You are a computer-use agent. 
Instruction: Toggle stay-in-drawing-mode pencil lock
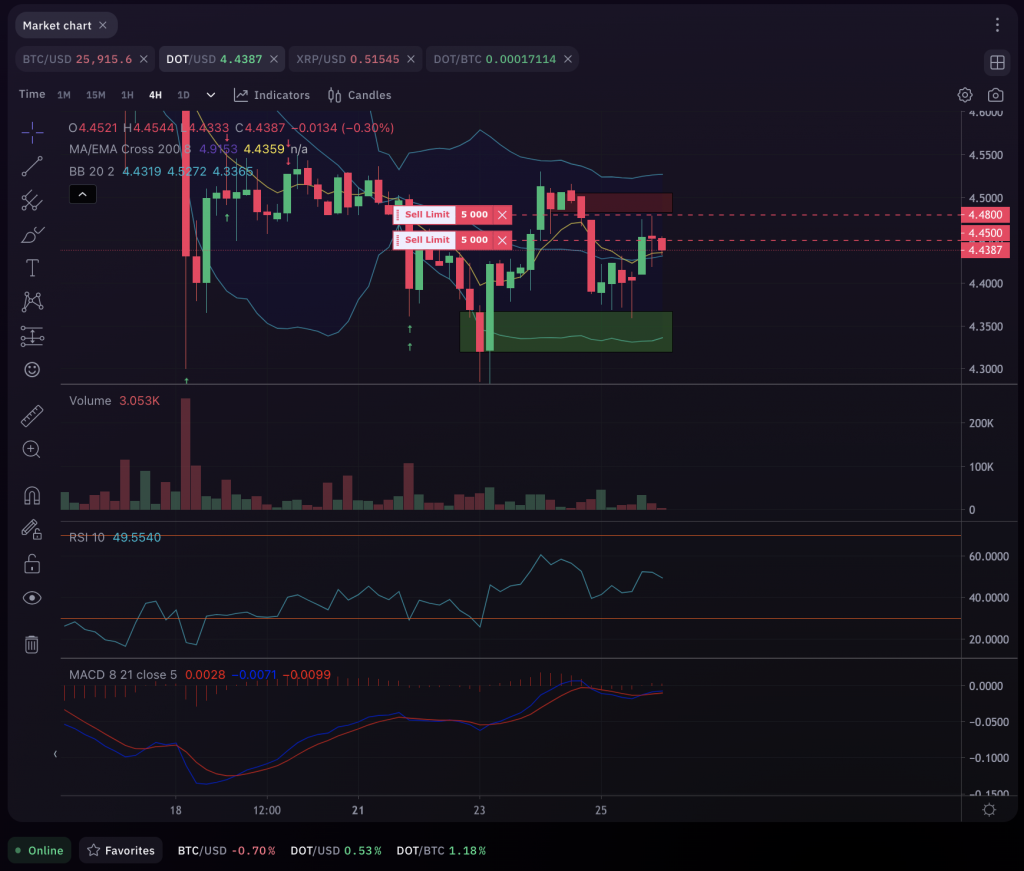point(32,529)
